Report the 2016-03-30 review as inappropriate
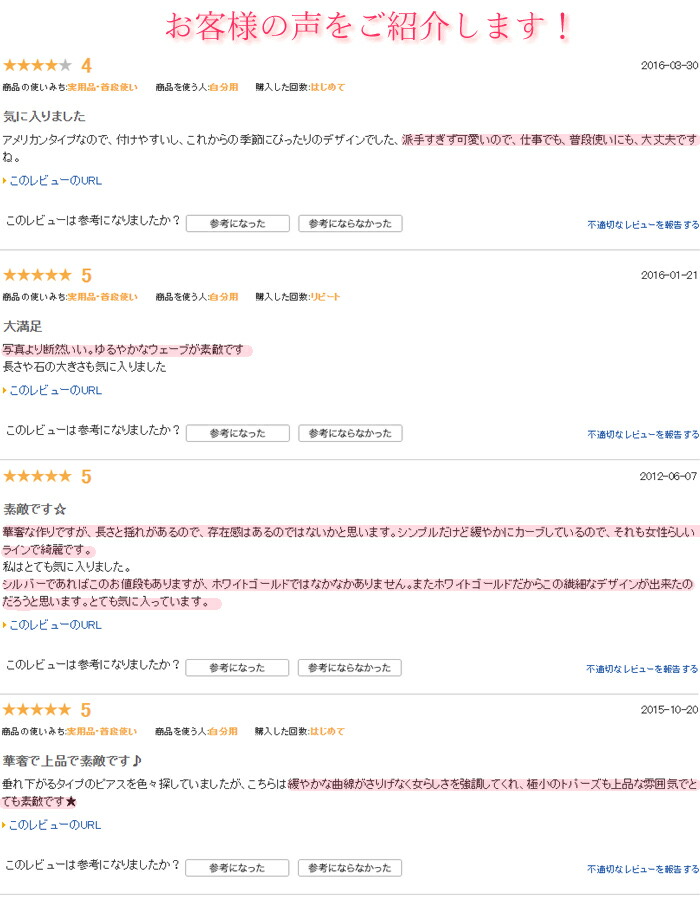 [x=643, y=225]
